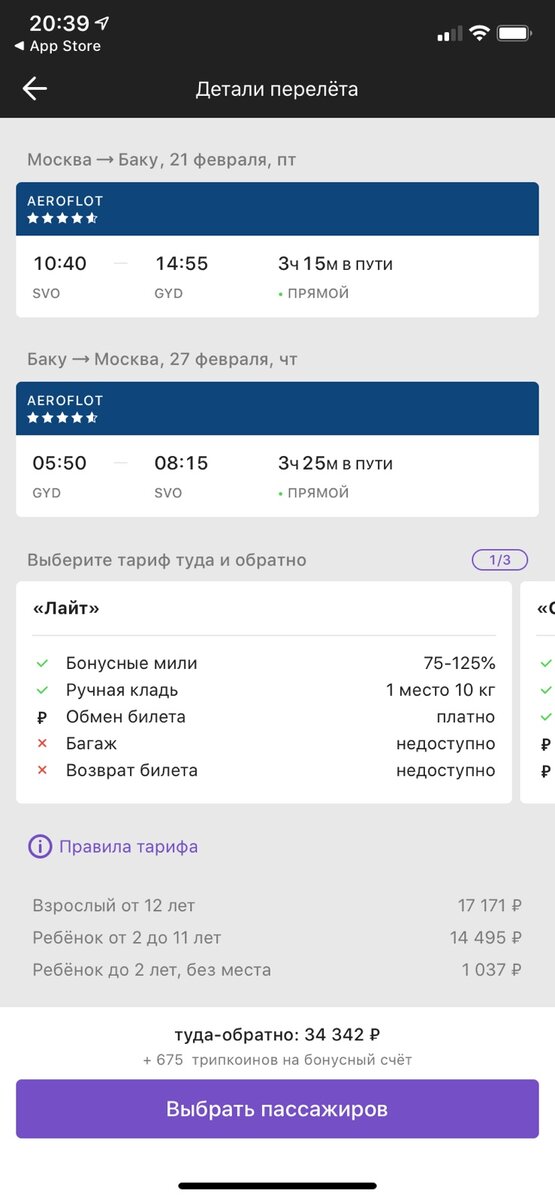Tap Взрослый от 12 лет price row
The width and height of the screenshot is (555, 1200).
coord(277,906)
